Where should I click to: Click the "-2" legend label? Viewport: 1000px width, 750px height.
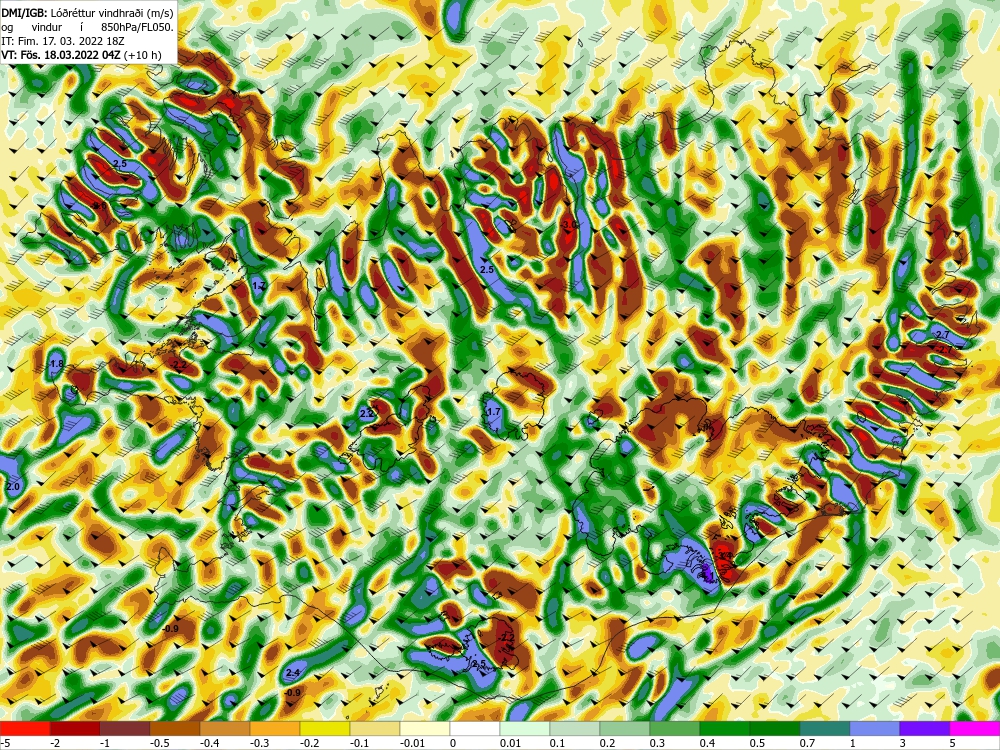(55, 743)
